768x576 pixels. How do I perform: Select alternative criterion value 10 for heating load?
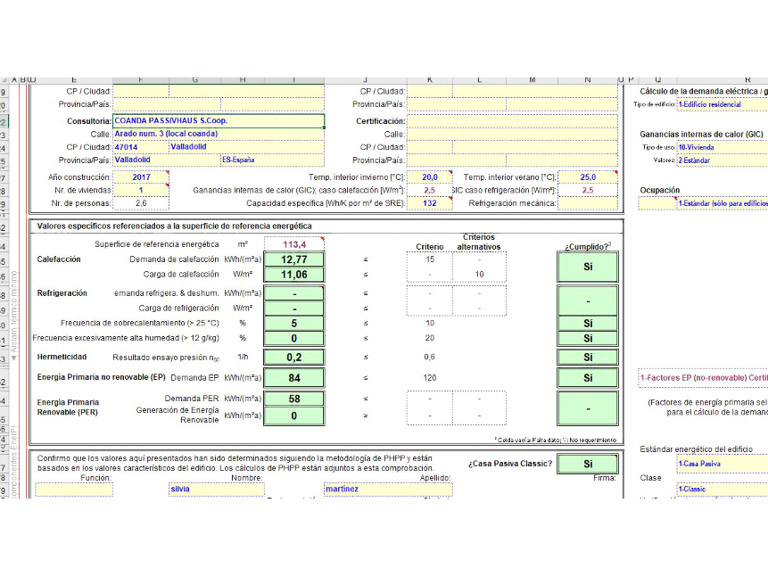click(x=479, y=274)
